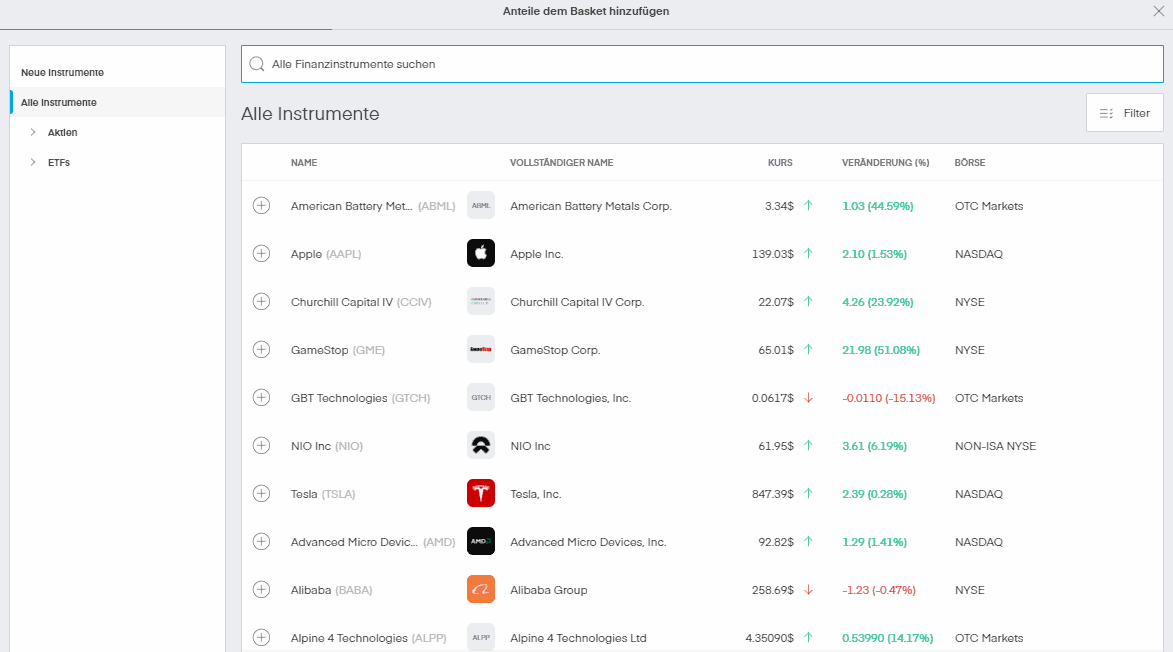The image size is (1173, 652).
Task: Select Alle Instrumente in sidebar
Action: 117,102
